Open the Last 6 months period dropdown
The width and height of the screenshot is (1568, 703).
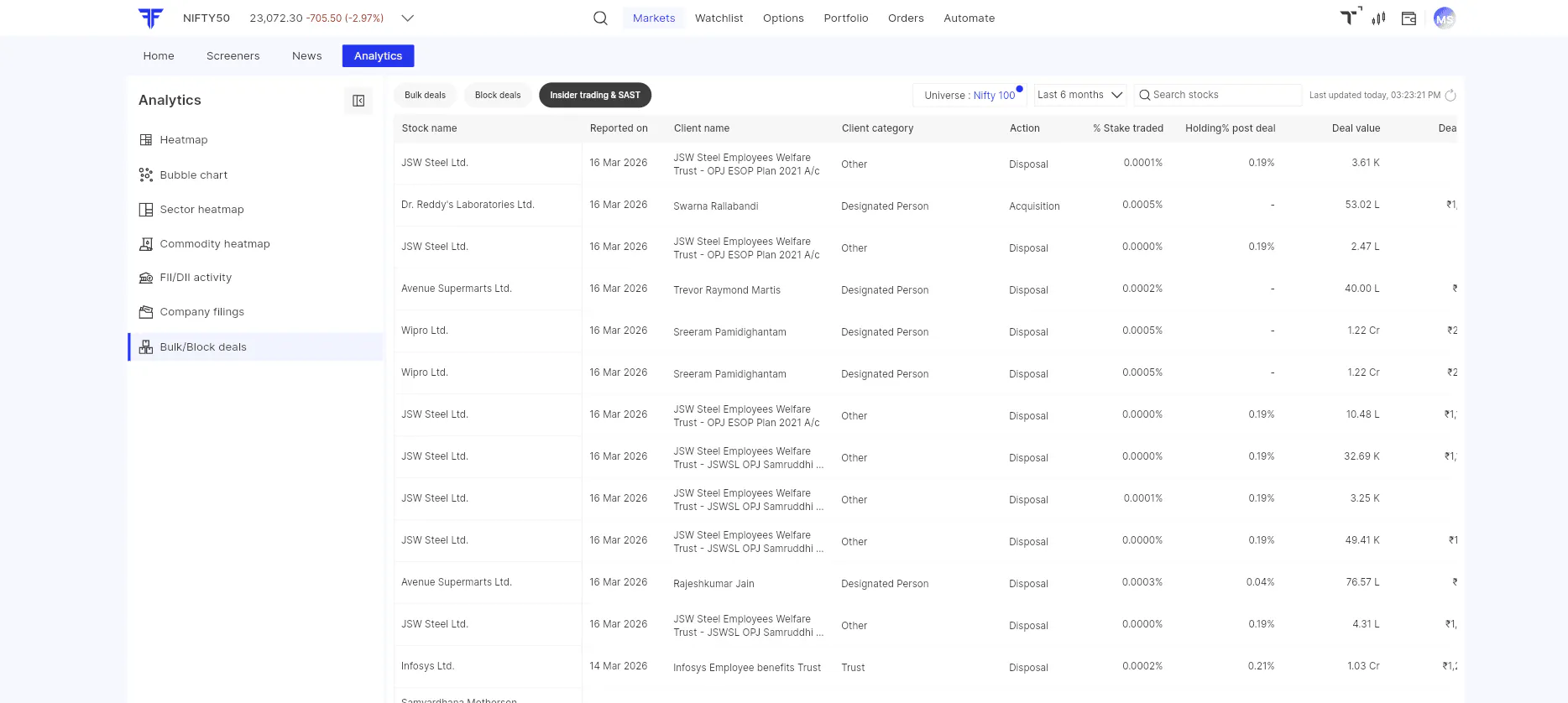pyautogui.click(x=1079, y=95)
